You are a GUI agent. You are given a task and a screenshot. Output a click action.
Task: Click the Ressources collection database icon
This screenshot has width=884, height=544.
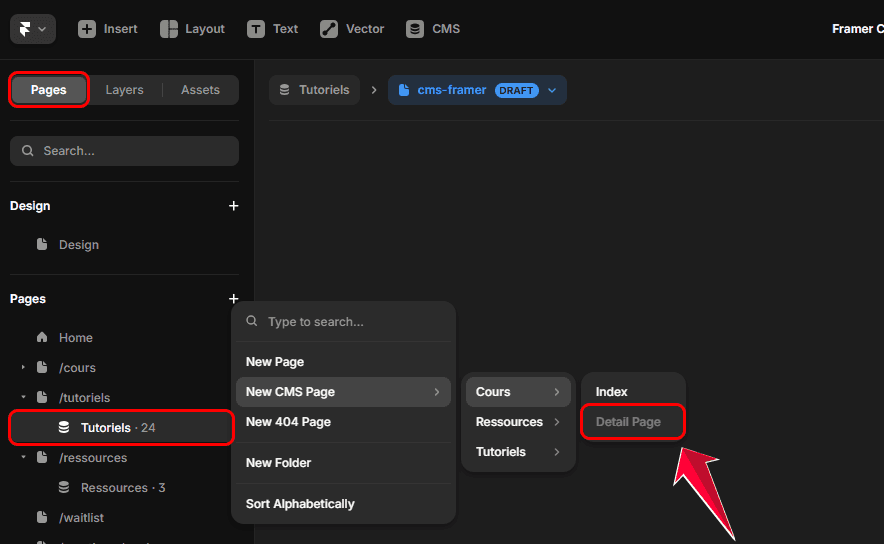click(x=64, y=487)
